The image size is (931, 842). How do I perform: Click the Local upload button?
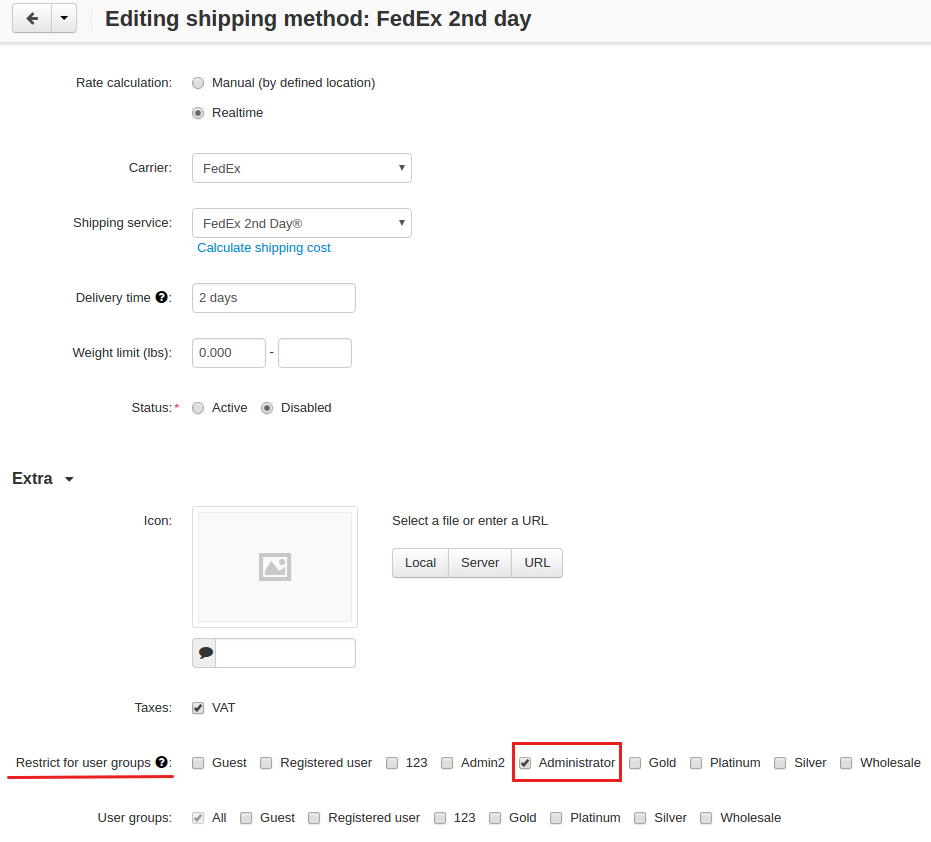(420, 563)
